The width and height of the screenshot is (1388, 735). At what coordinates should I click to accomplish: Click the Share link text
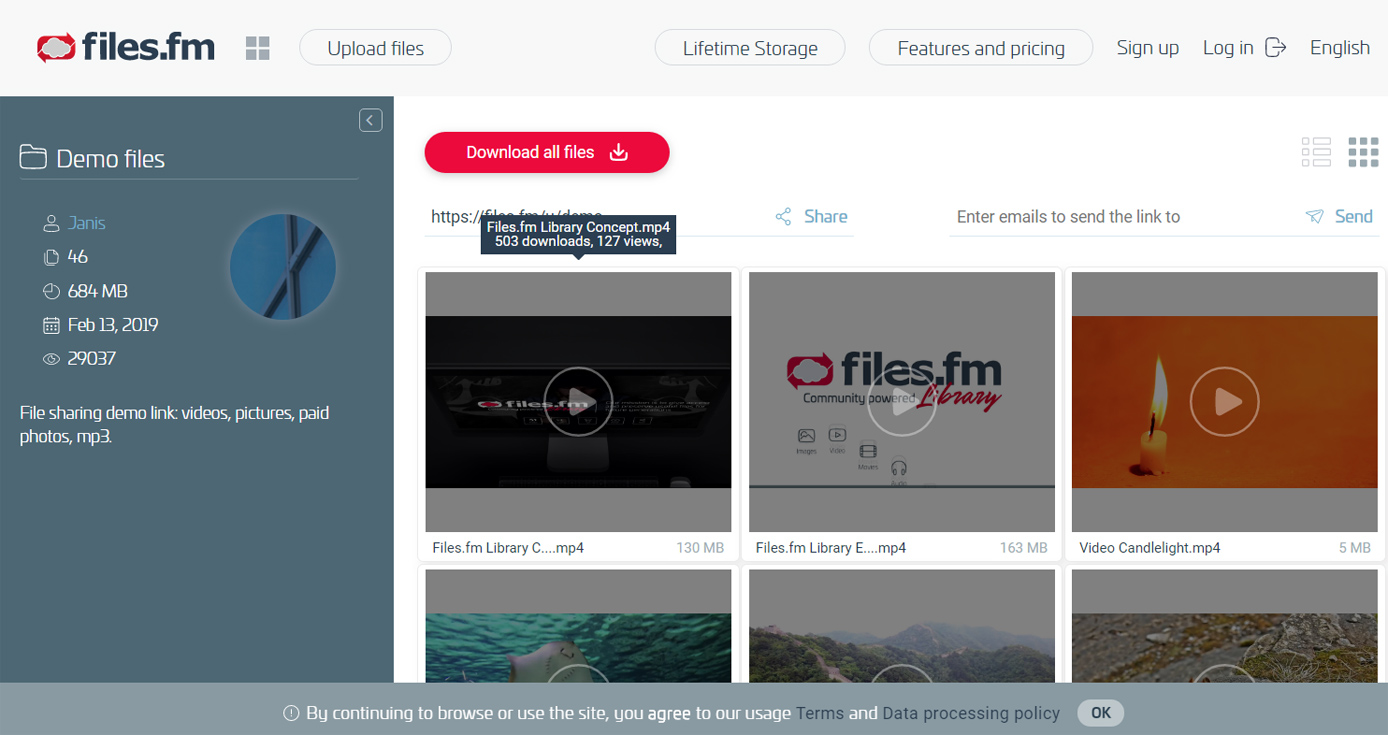click(826, 216)
